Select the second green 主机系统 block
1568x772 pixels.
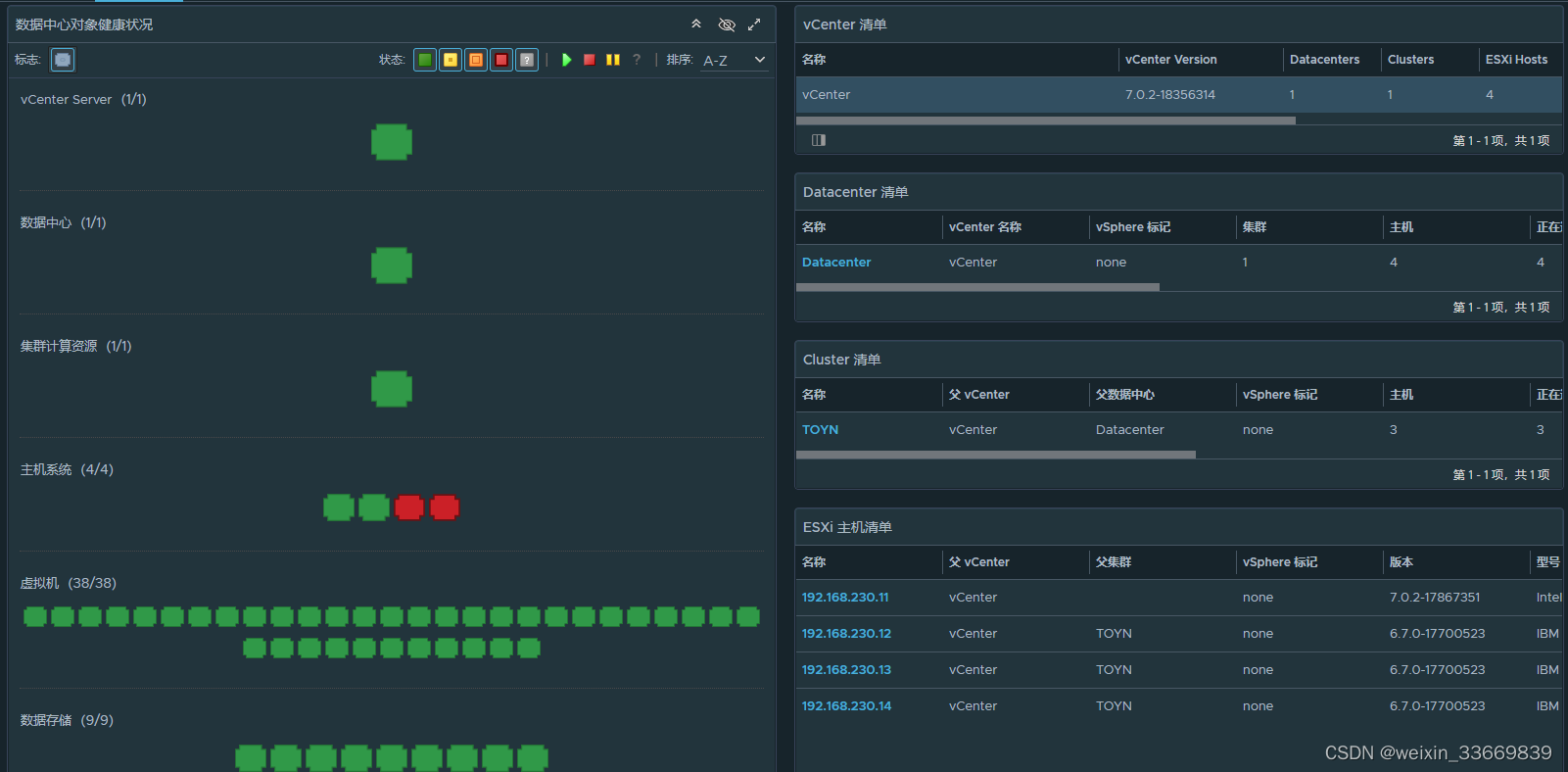[x=374, y=507]
